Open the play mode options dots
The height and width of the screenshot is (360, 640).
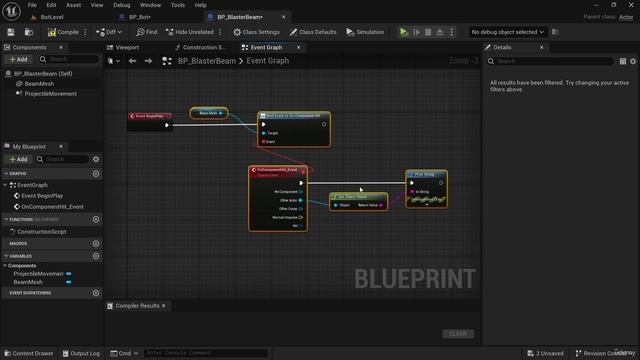452,32
